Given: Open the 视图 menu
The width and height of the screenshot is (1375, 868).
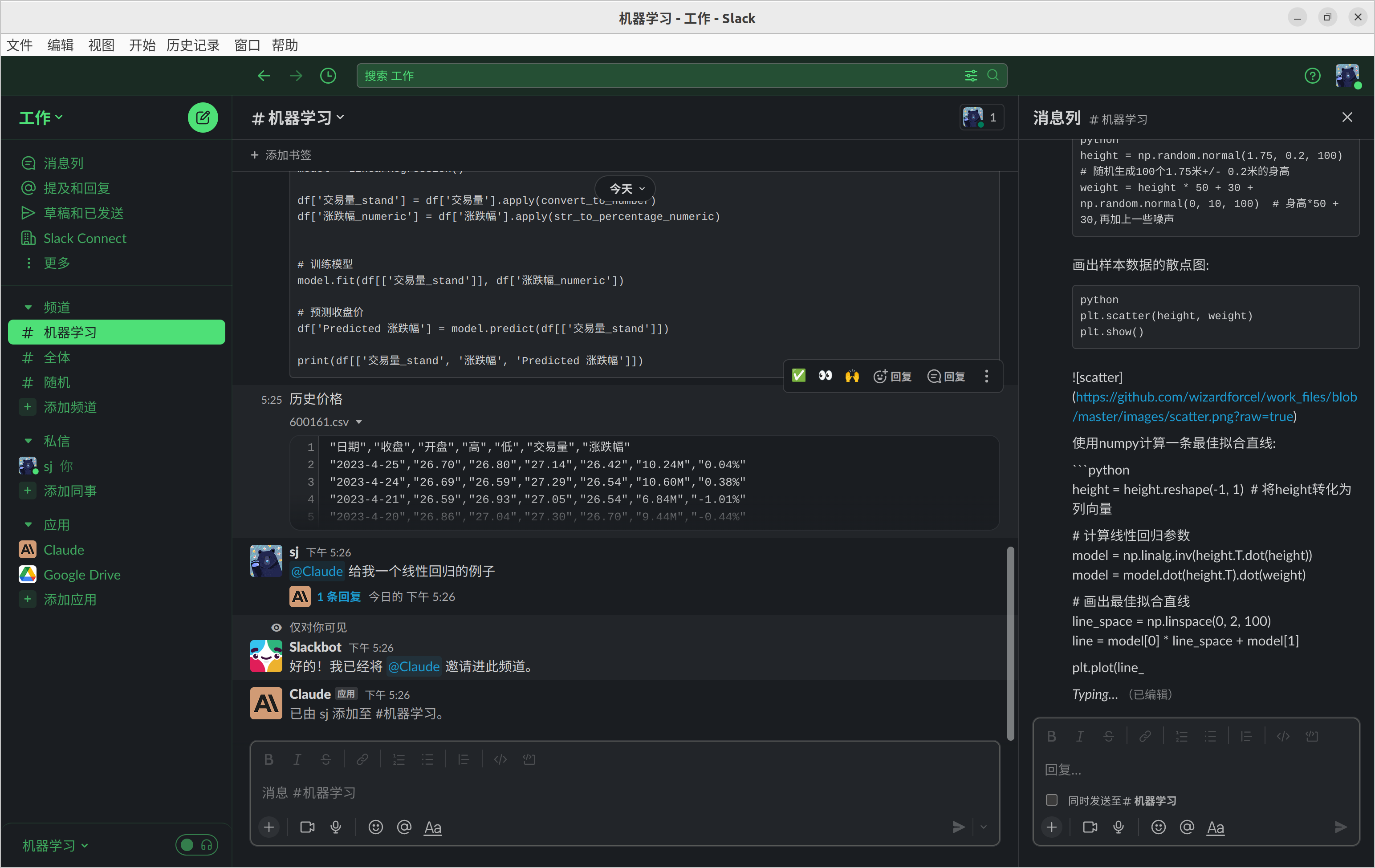Looking at the screenshot, I should (x=101, y=45).
